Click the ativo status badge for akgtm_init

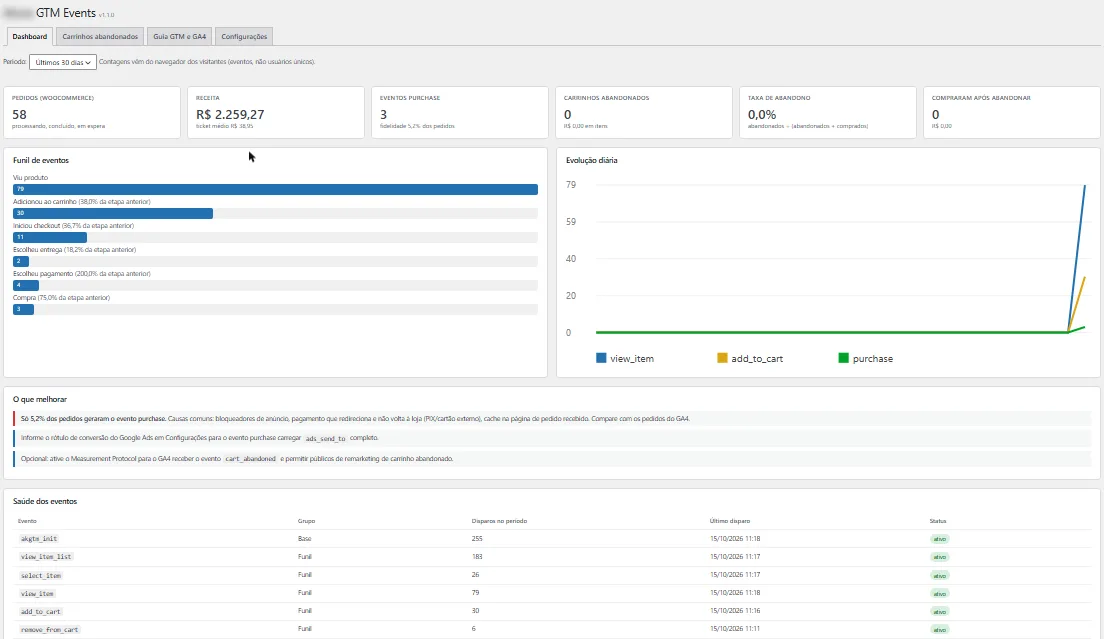click(x=939, y=539)
